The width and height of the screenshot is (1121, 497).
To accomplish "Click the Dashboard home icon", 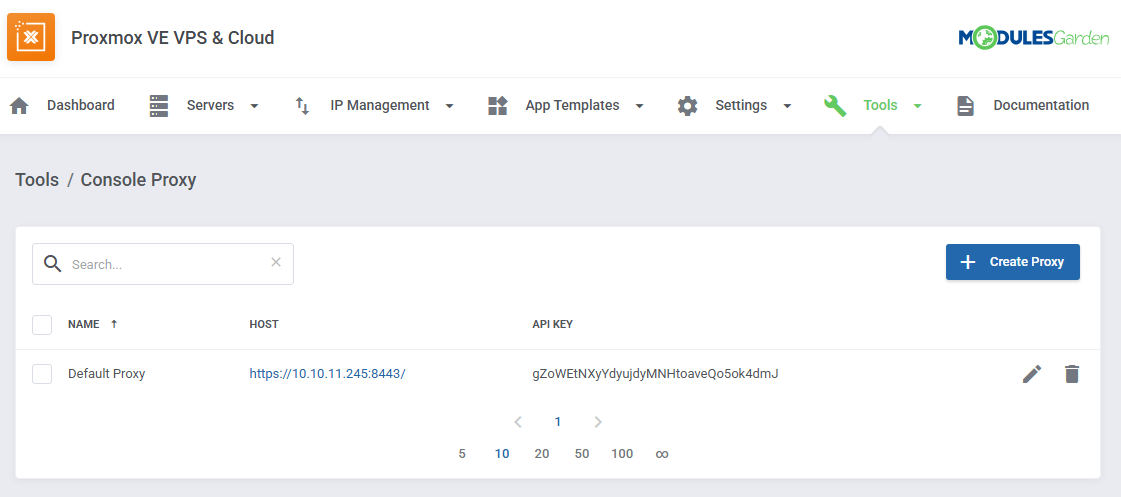I will 19,106.
